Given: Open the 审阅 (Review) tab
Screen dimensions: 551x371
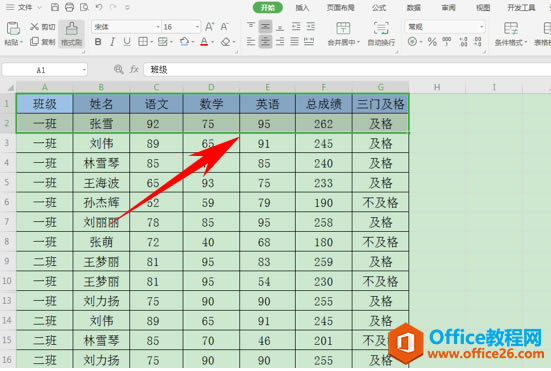Looking at the screenshot, I should pos(449,7).
